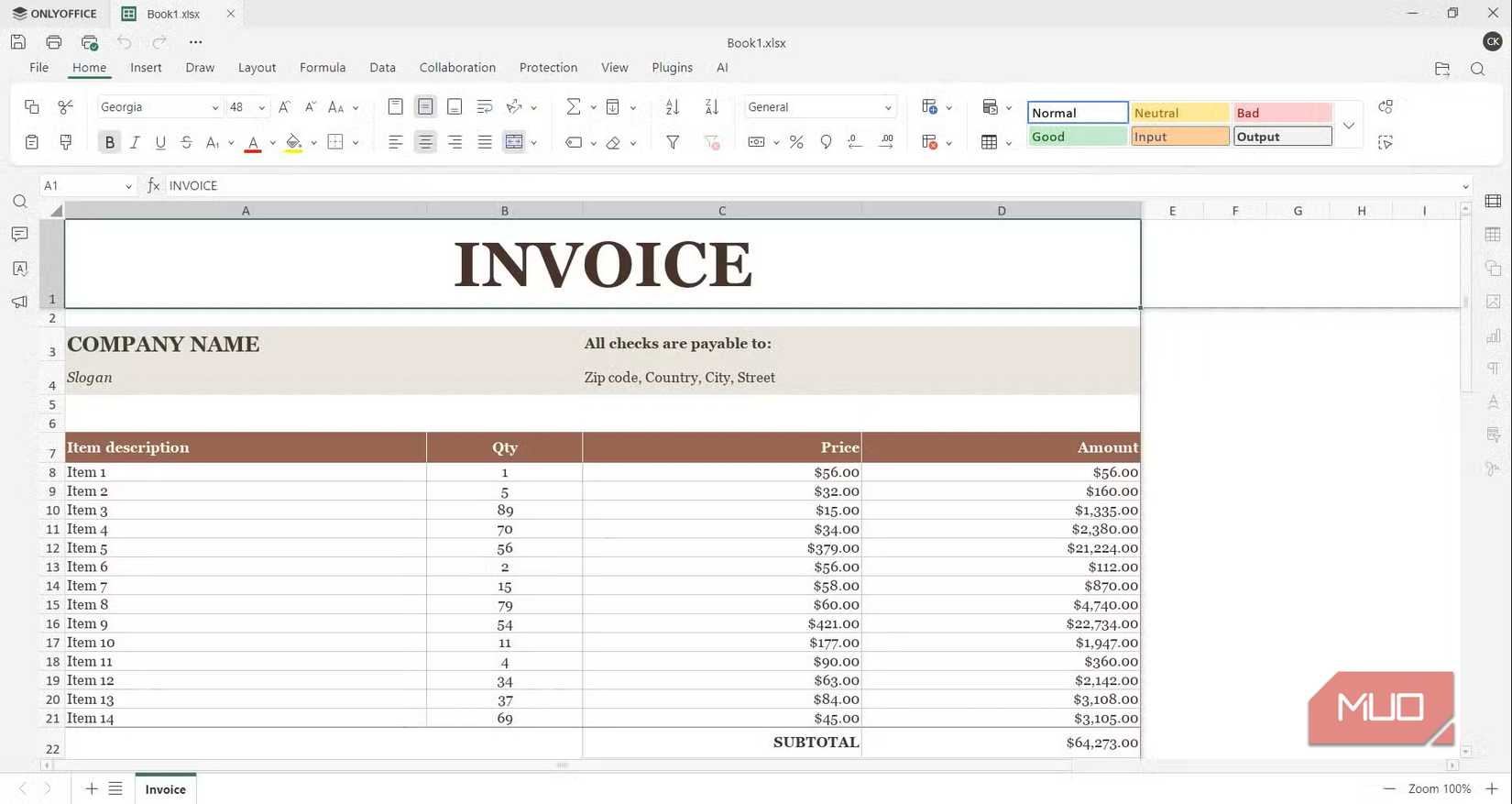1512x804 pixels.
Task: Apply the Bad cell style
Action: point(1282,113)
